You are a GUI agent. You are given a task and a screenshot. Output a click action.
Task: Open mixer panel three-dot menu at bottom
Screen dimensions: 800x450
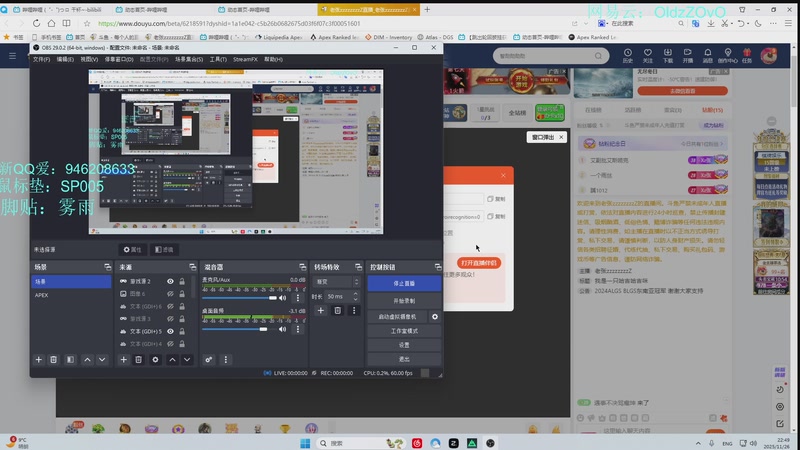[x=226, y=360]
